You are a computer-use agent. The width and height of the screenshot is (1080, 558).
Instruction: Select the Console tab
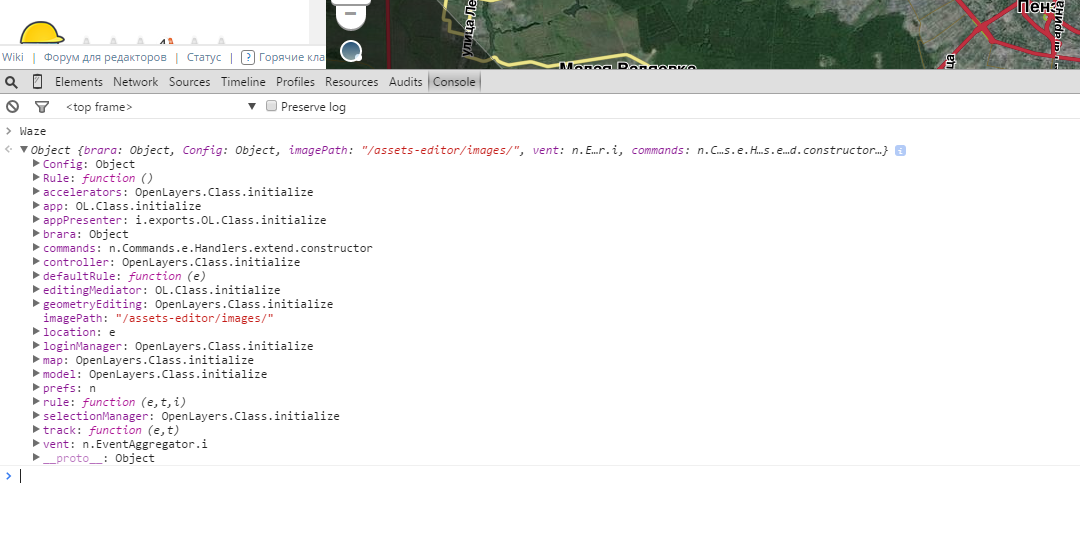click(454, 82)
